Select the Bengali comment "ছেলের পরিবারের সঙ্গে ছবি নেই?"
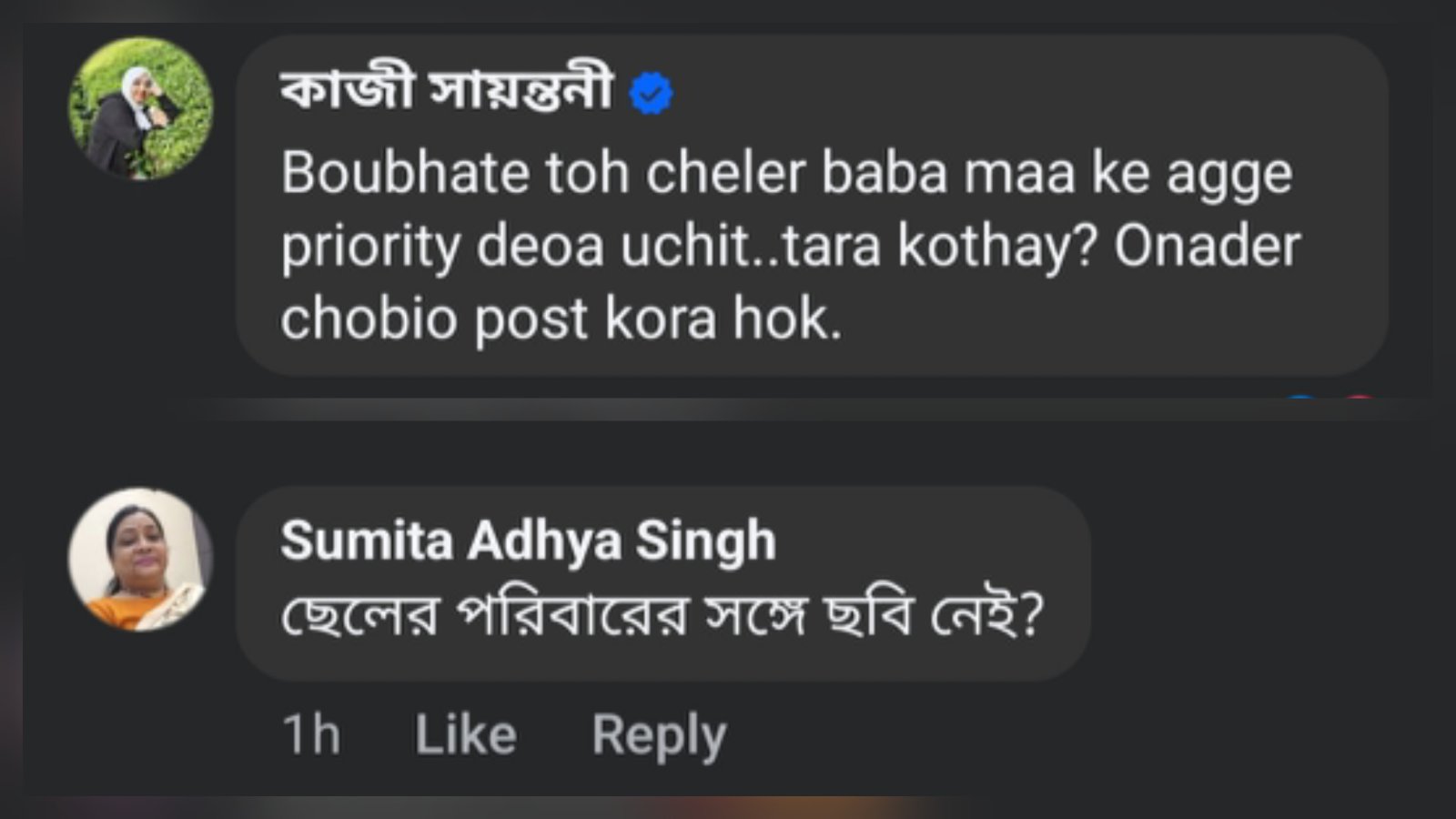1456x819 pixels. point(662,616)
